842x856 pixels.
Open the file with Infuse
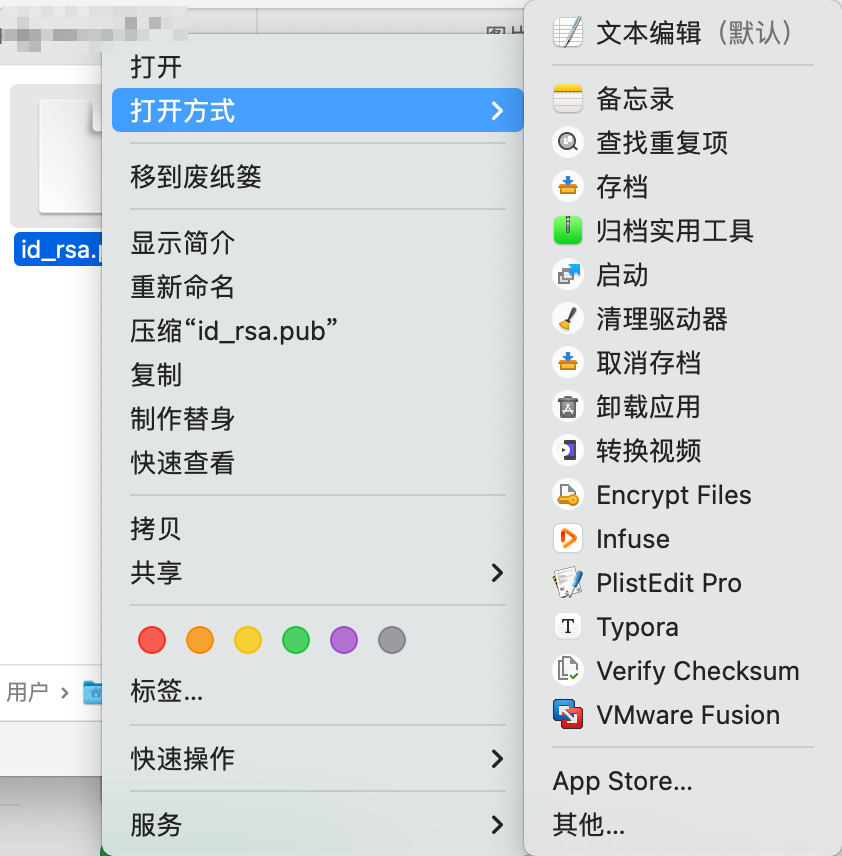[x=683, y=539]
